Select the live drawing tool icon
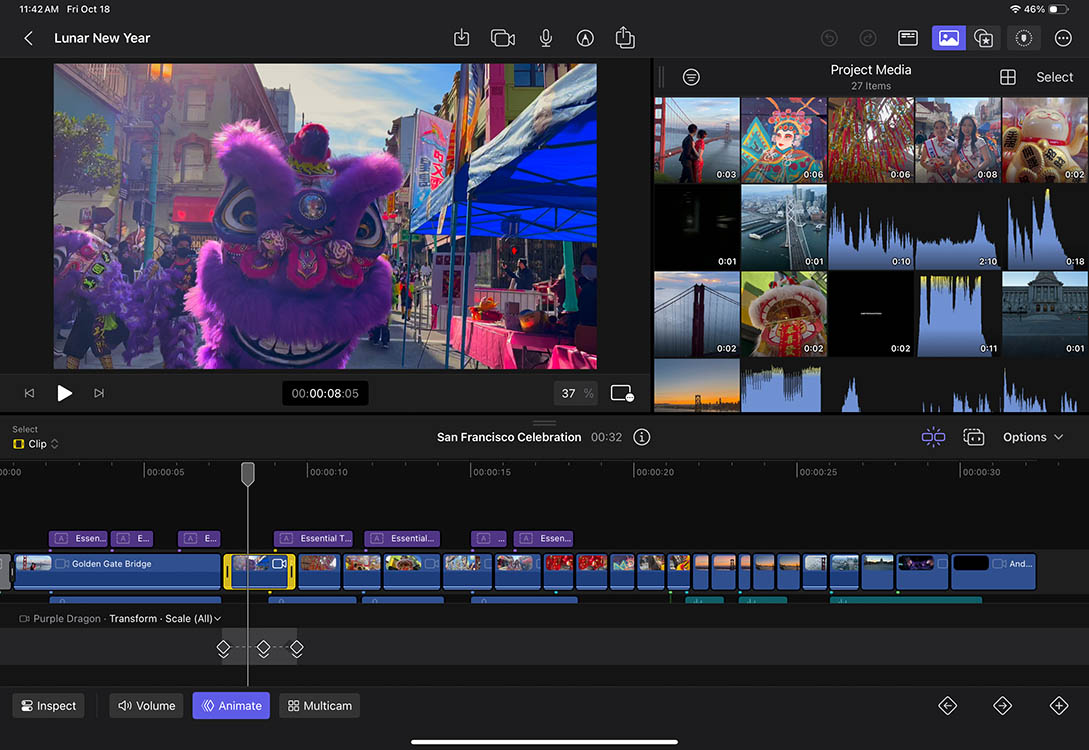The width and height of the screenshot is (1089, 750). click(585, 37)
